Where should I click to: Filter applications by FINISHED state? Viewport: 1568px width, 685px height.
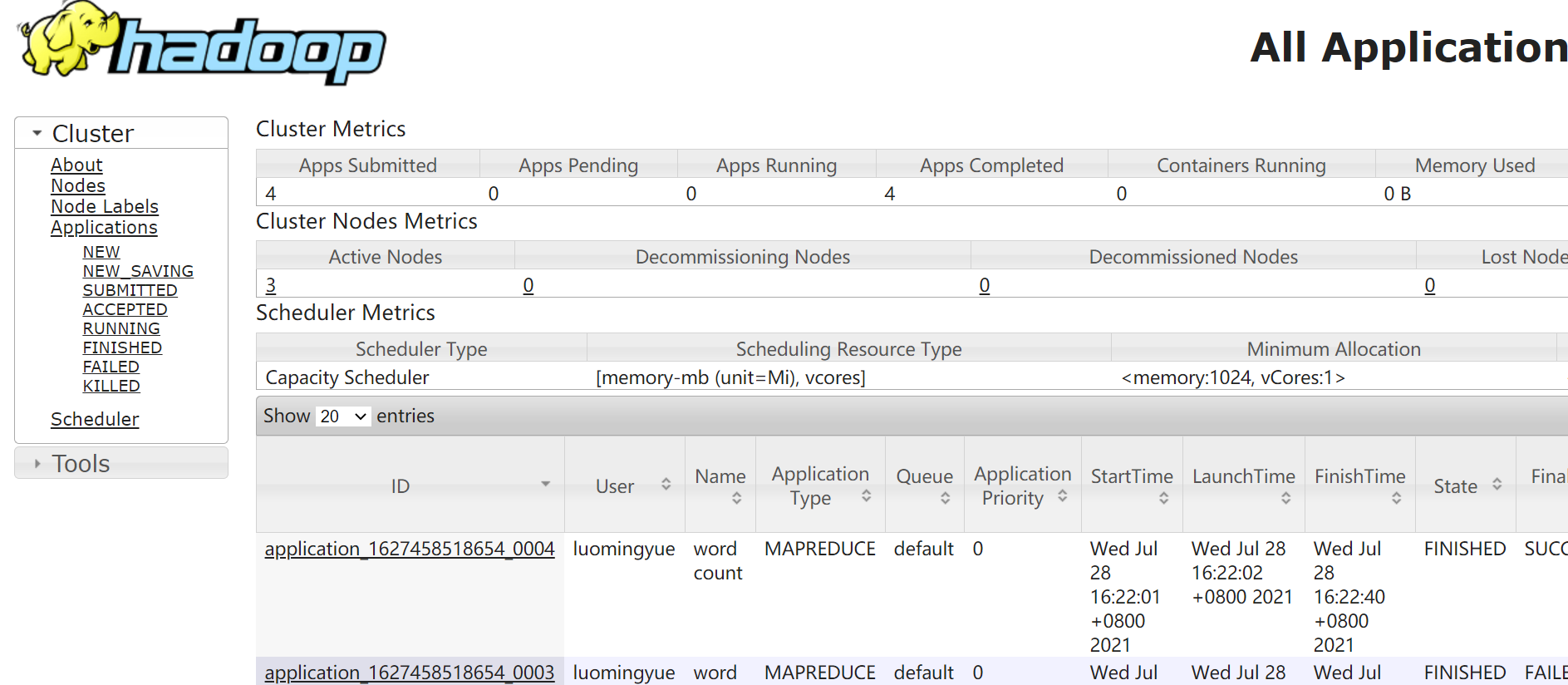(x=122, y=347)
